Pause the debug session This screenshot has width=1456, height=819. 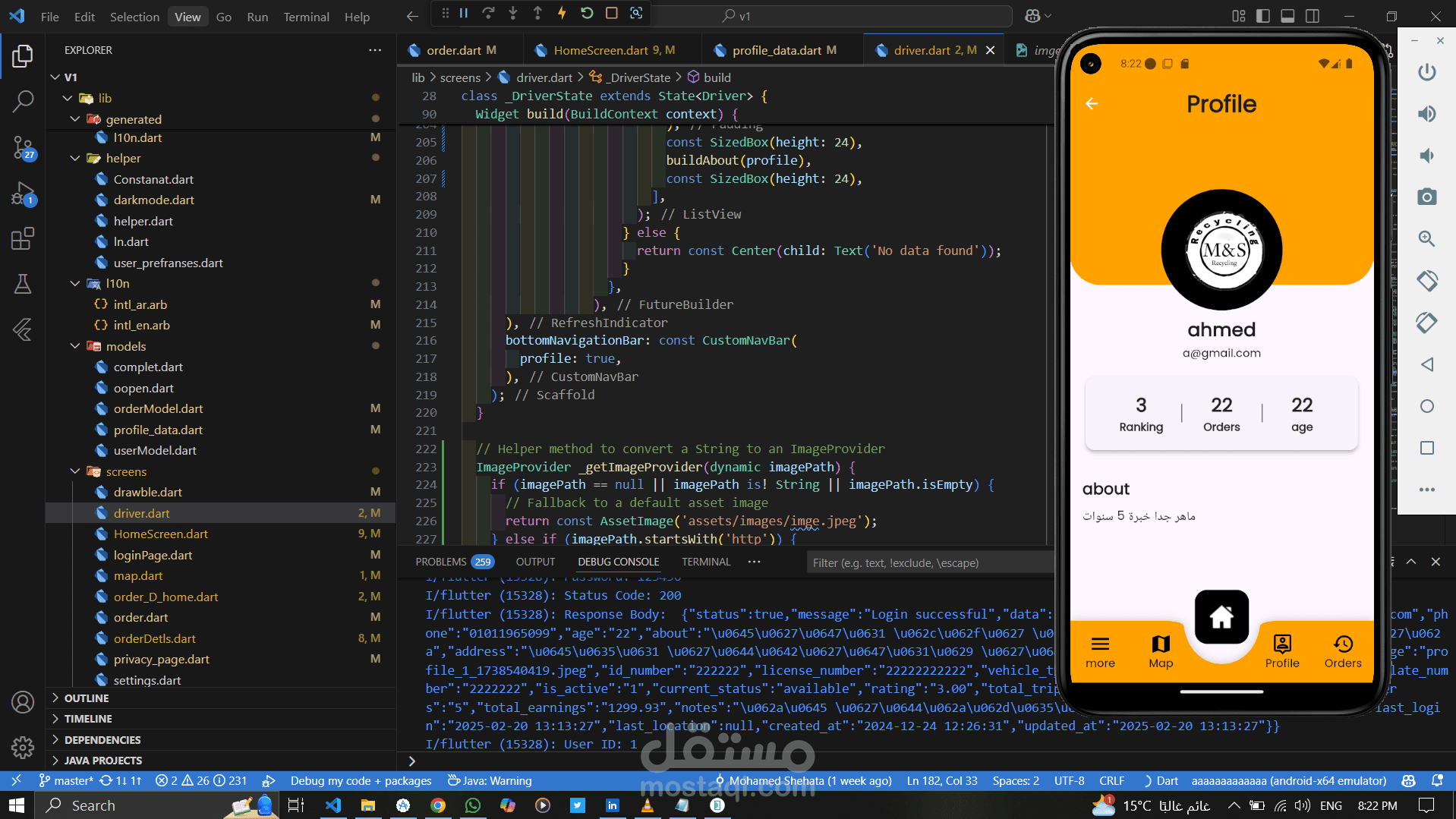coord(464,13)
